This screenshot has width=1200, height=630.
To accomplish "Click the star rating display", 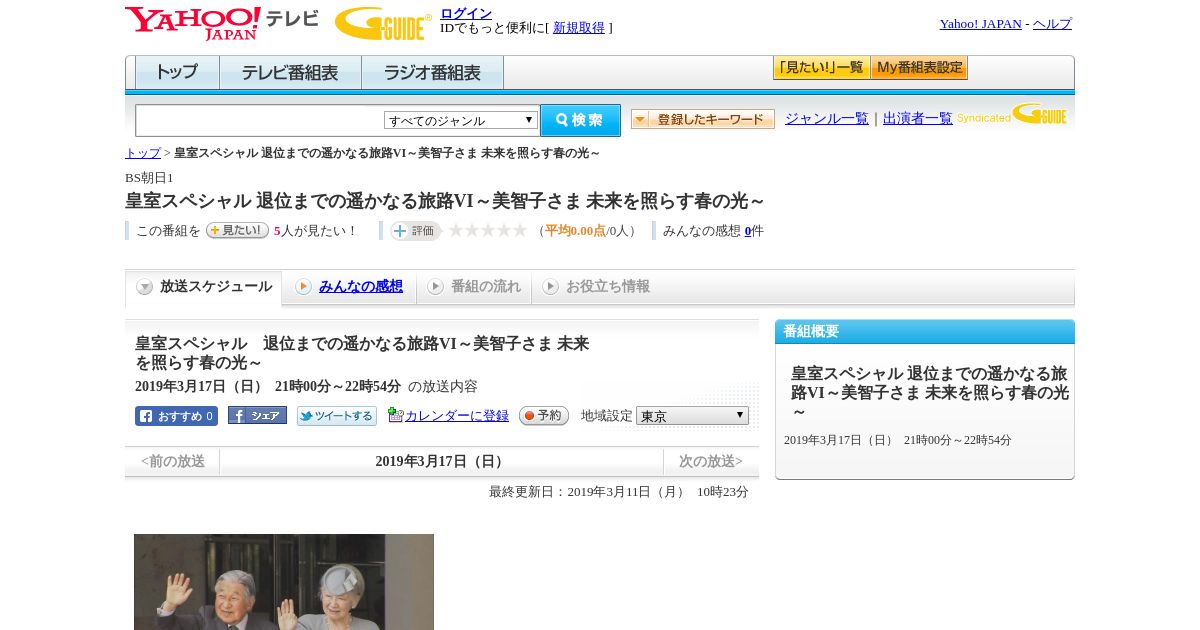I will click(488, 231).
